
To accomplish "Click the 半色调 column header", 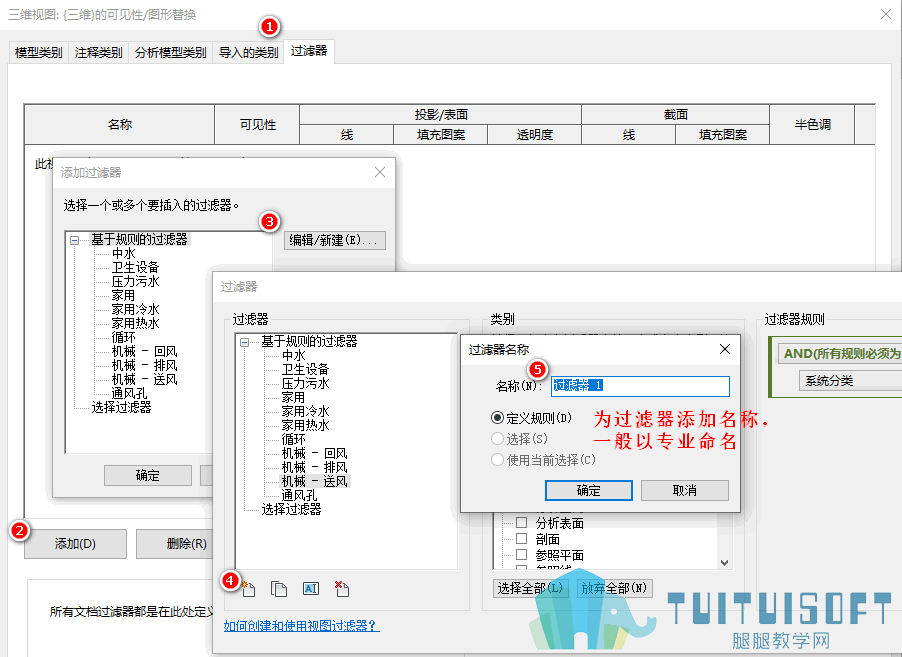I will [x=812, y=124].
